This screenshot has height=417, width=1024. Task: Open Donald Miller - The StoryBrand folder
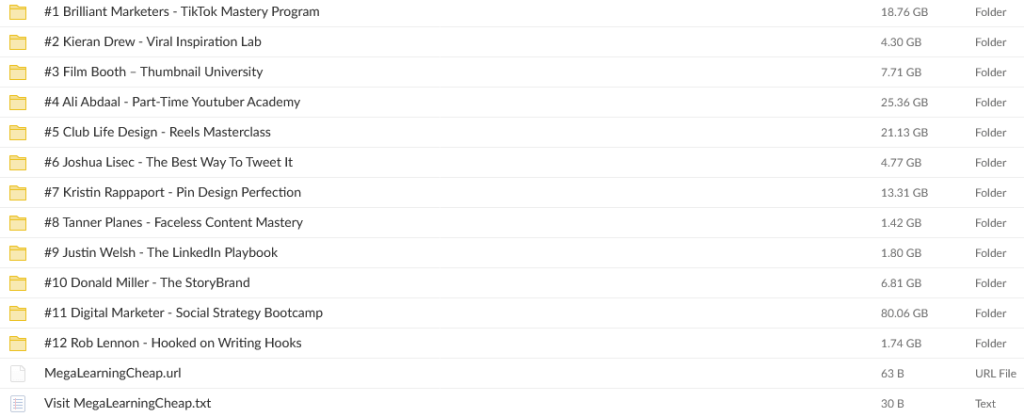147,283
